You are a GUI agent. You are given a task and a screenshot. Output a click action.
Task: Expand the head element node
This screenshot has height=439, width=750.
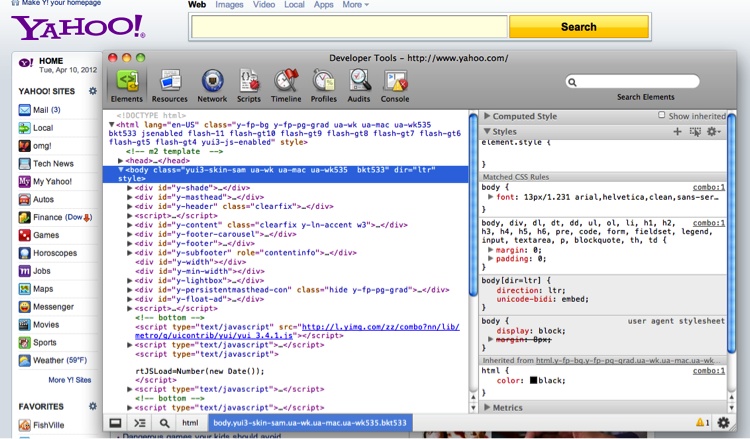tap(121, 161)
